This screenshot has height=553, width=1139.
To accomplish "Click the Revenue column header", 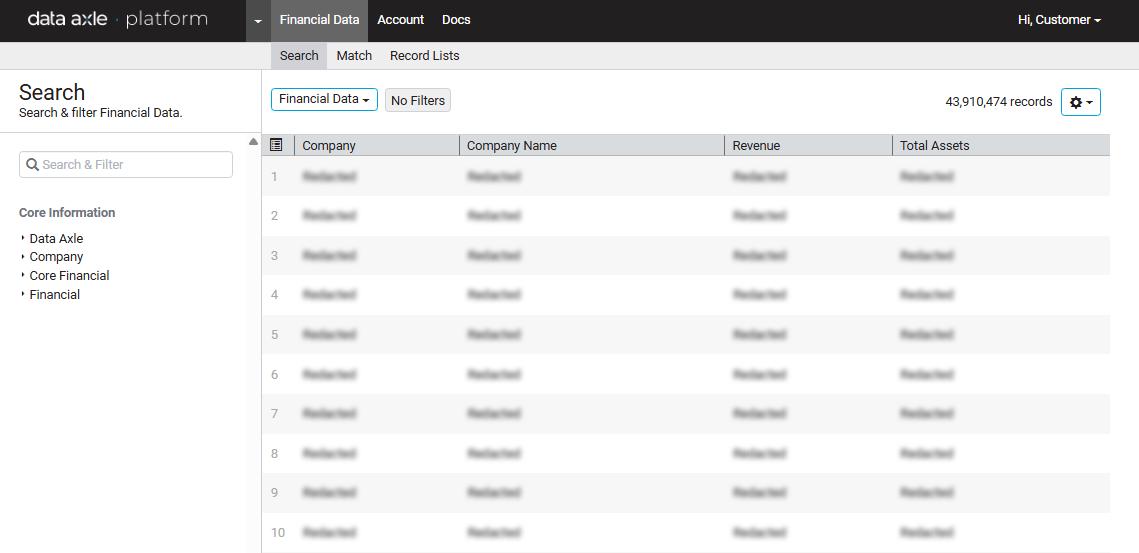I will [756, 146].
